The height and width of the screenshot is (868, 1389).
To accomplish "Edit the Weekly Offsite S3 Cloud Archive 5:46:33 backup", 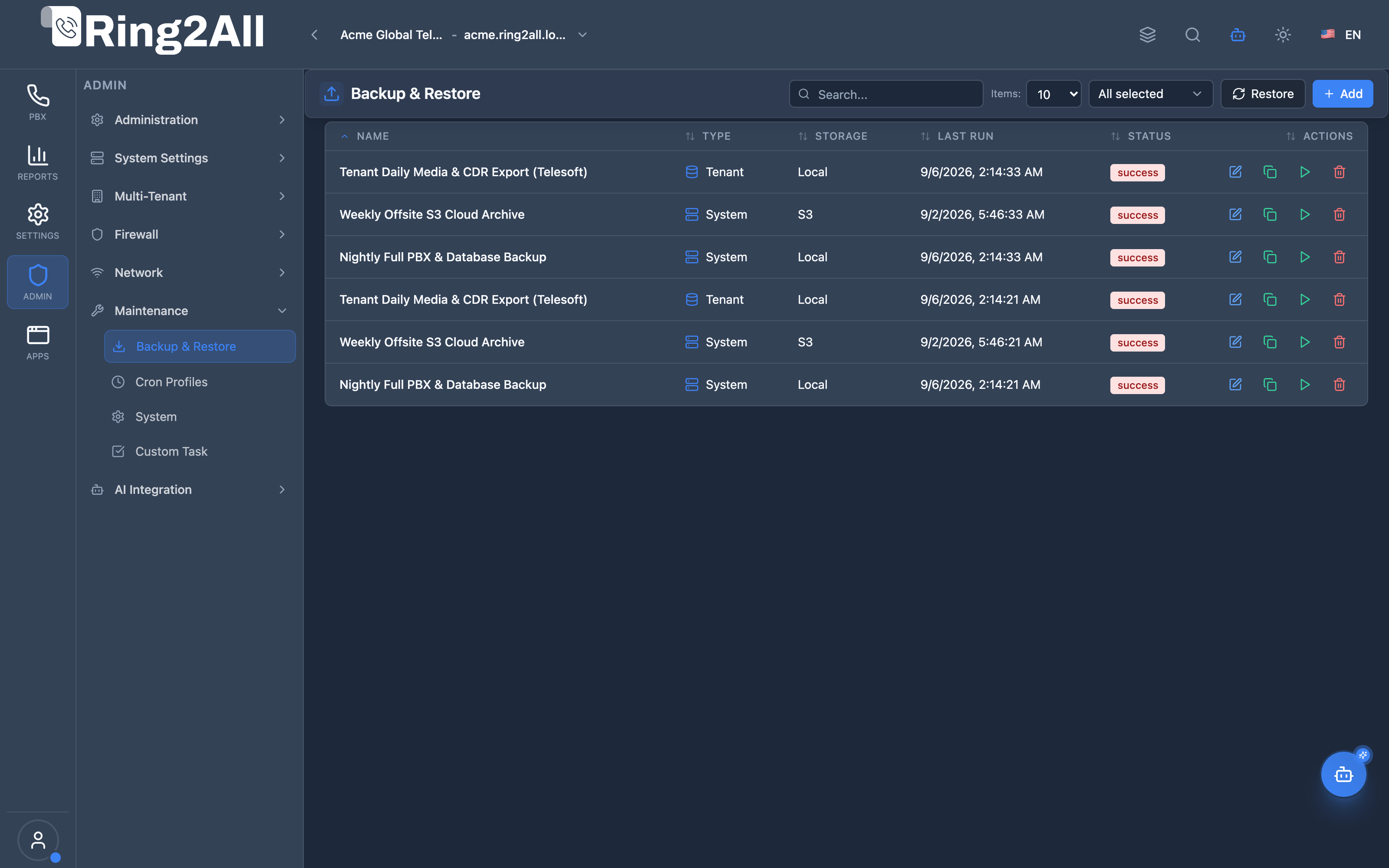I will (1235, 215).
